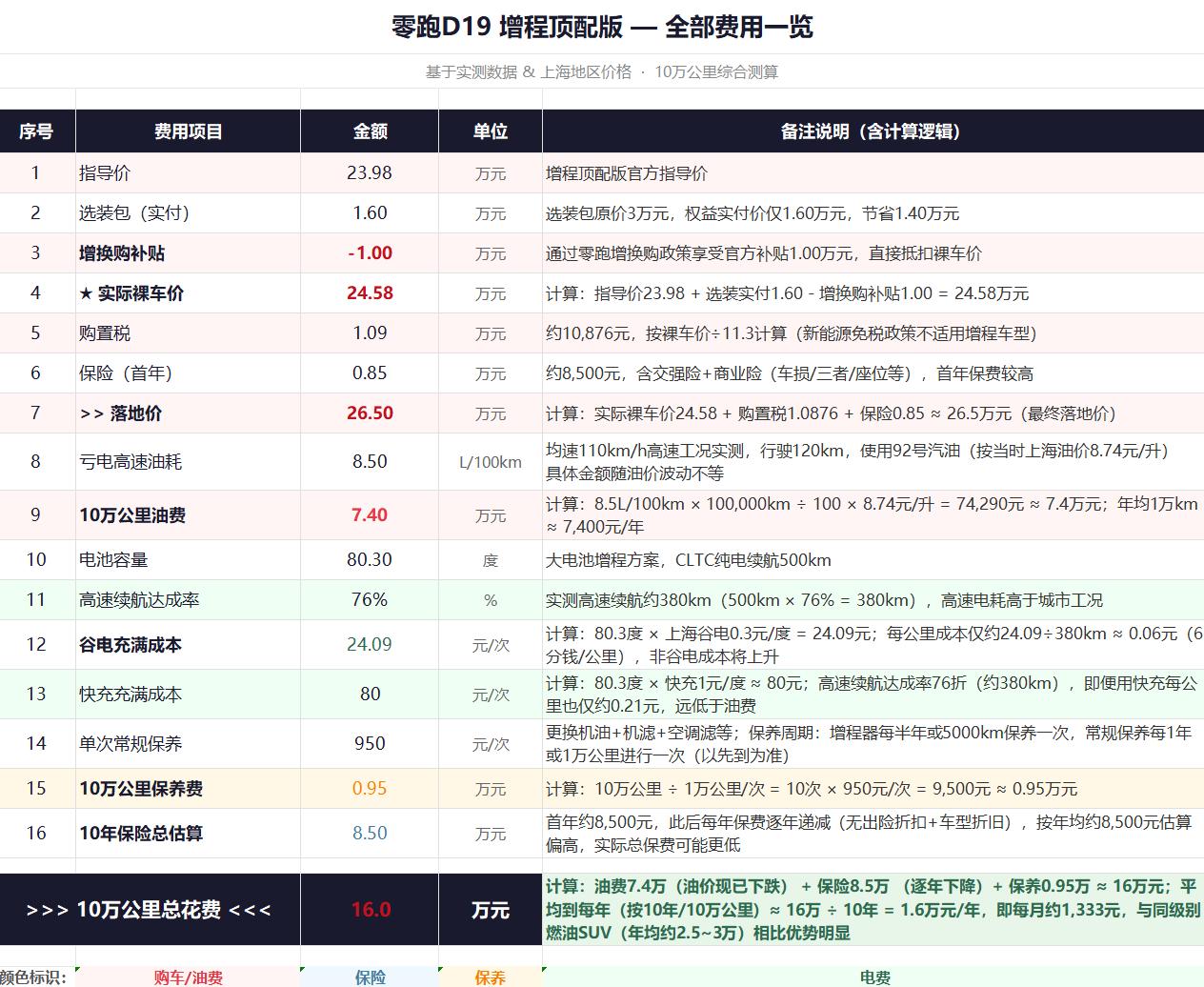Image resolution: width=1204 pixels, height=987 pixels.
Task: Click the orange 0.95 amount
Action: (370, 789)
